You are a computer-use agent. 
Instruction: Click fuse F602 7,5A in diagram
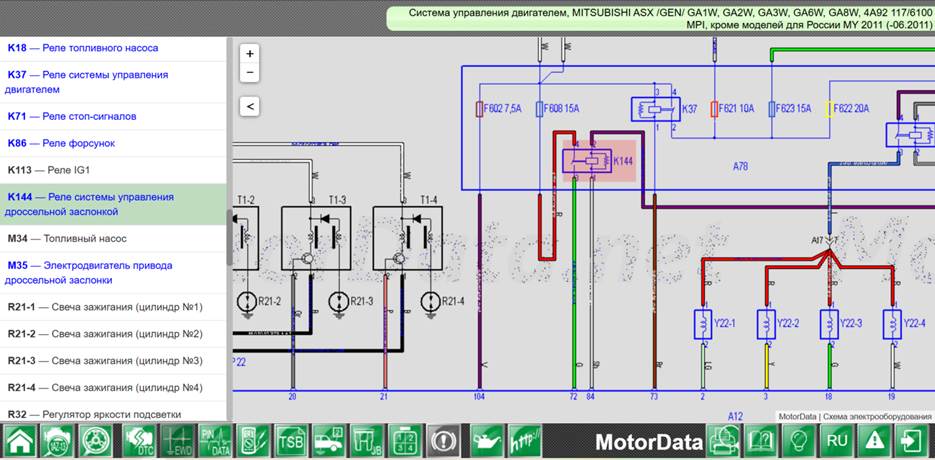coord(479,109)
